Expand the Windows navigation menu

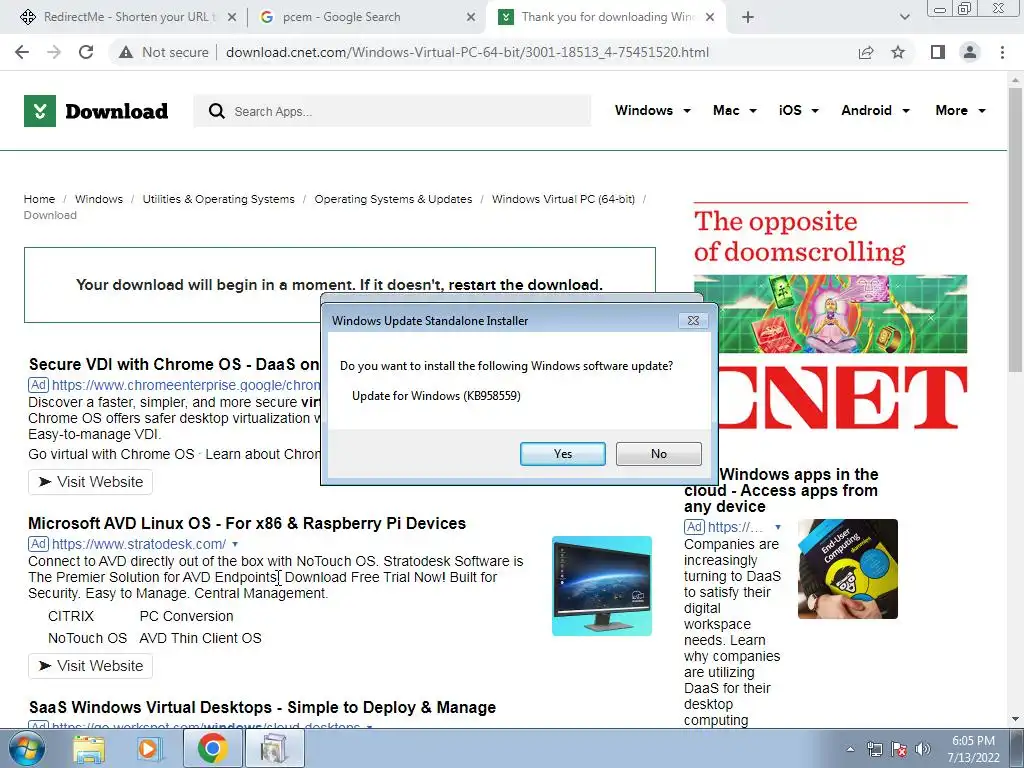(652, 110)
